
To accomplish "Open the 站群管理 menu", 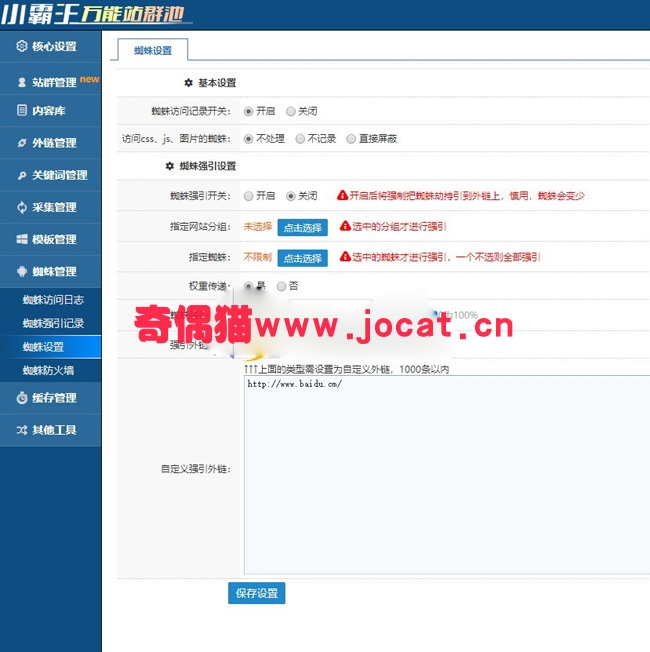I will tap(50, 82).
